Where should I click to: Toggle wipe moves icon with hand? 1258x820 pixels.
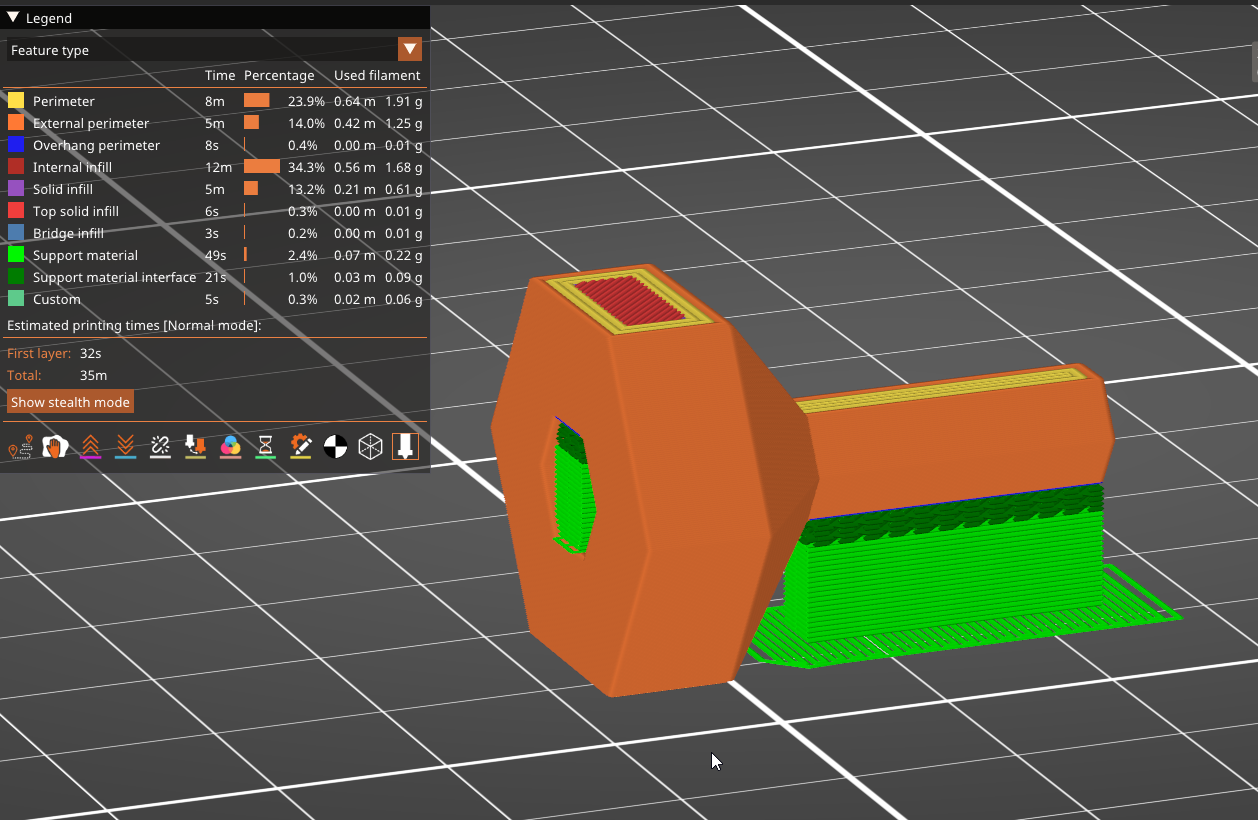coord(55,447)
